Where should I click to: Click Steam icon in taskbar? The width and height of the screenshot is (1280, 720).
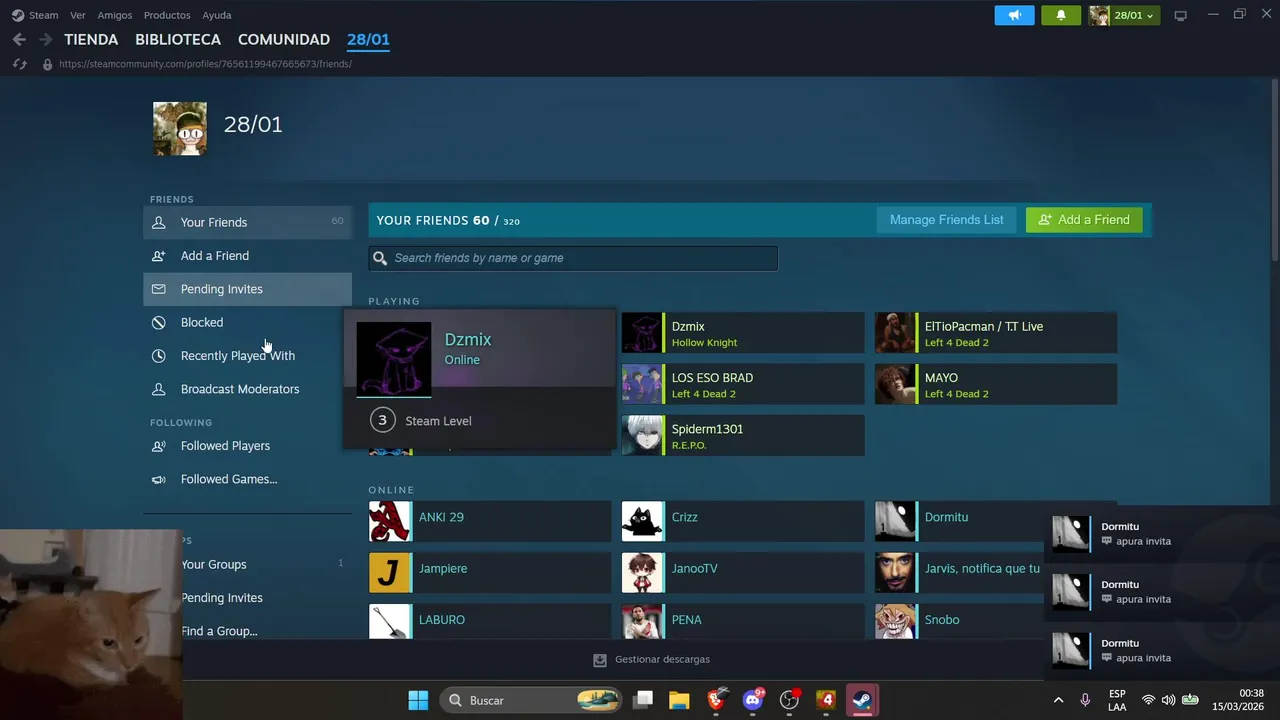tap(862, 700)
